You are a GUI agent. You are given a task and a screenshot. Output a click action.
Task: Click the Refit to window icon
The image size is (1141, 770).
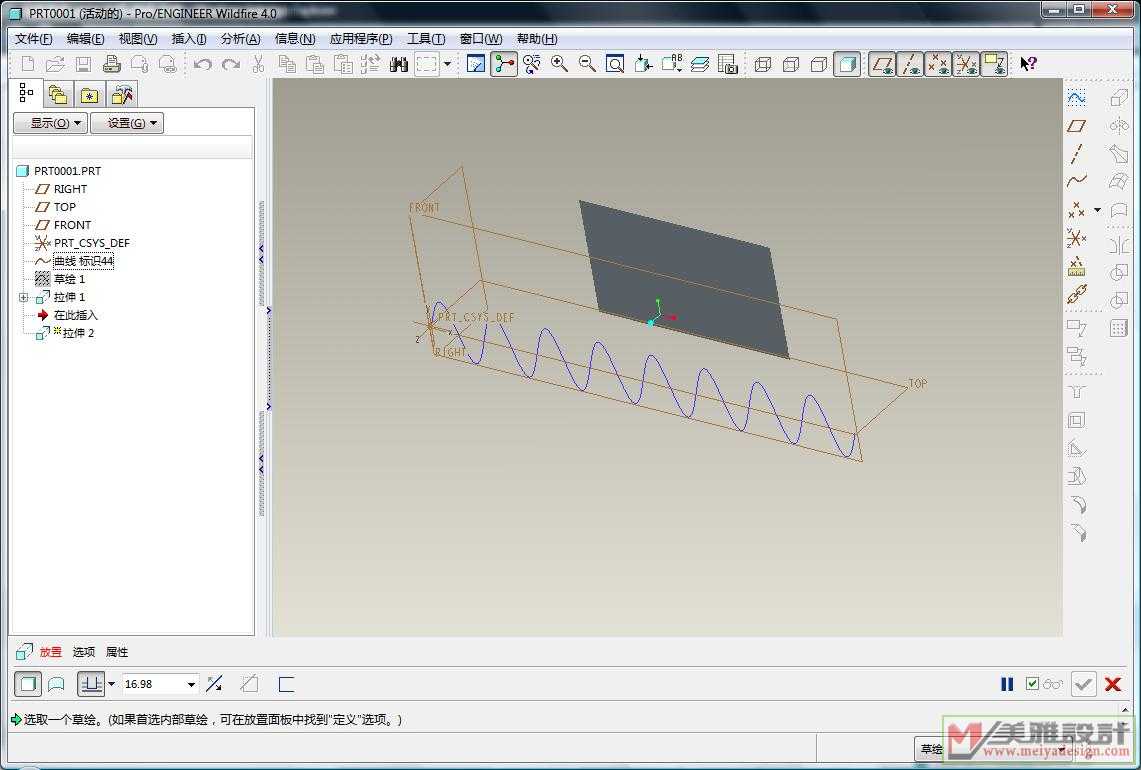[x=615, y=64]
